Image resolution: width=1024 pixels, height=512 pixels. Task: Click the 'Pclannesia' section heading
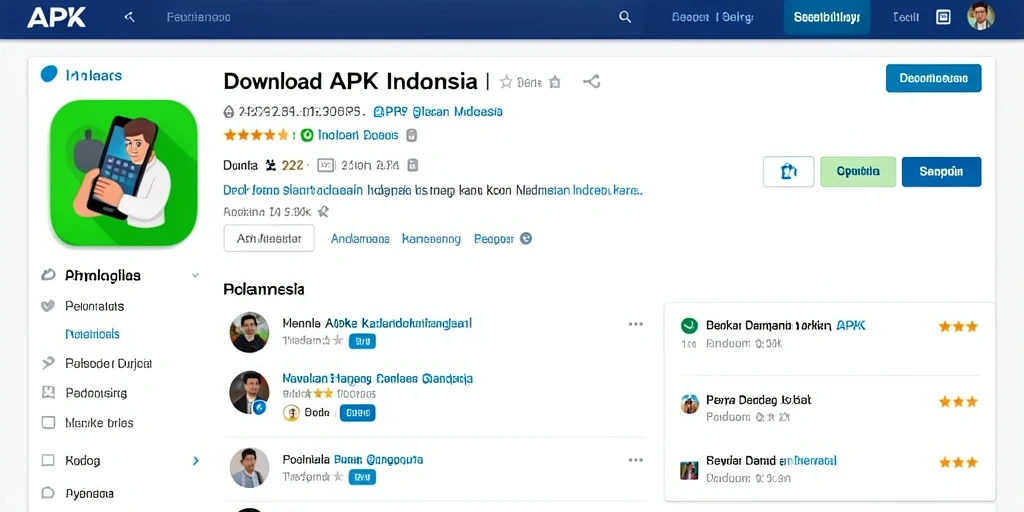click(x=264, y=289)
